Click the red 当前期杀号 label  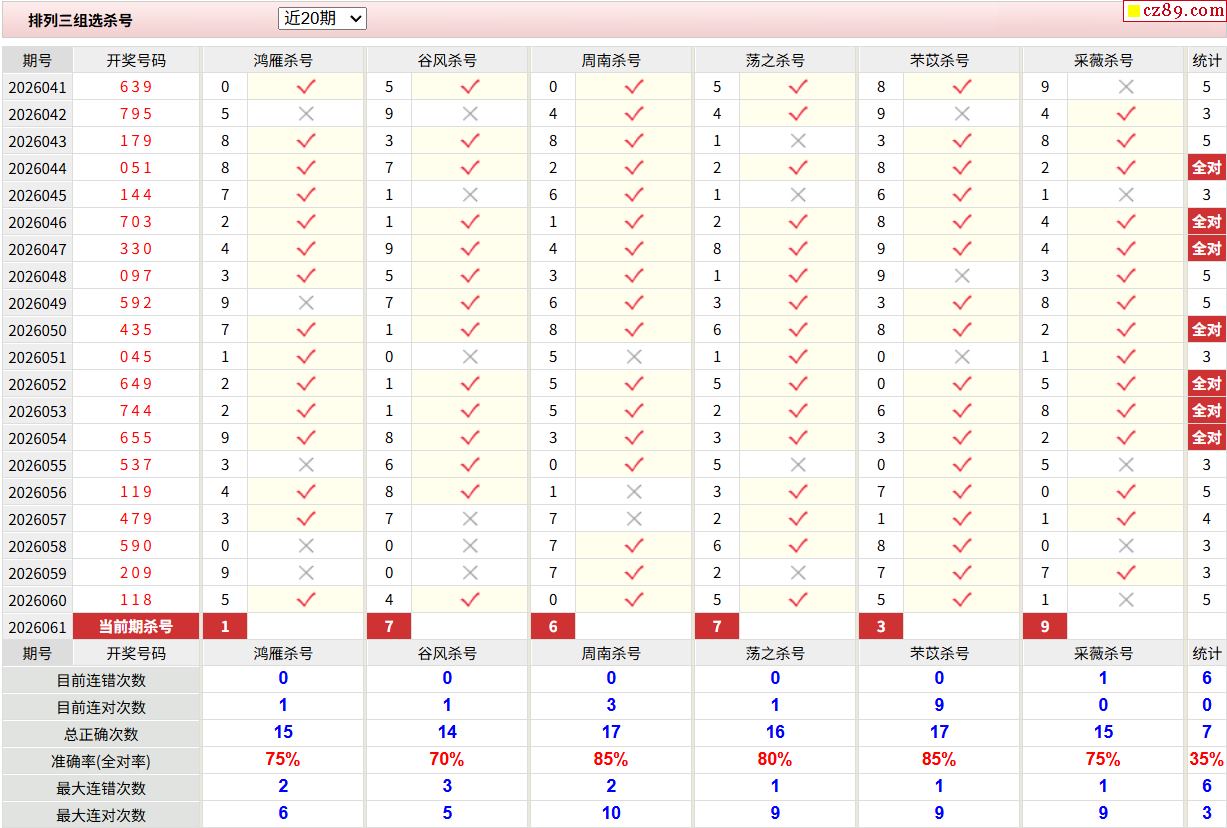coord(136,627)
